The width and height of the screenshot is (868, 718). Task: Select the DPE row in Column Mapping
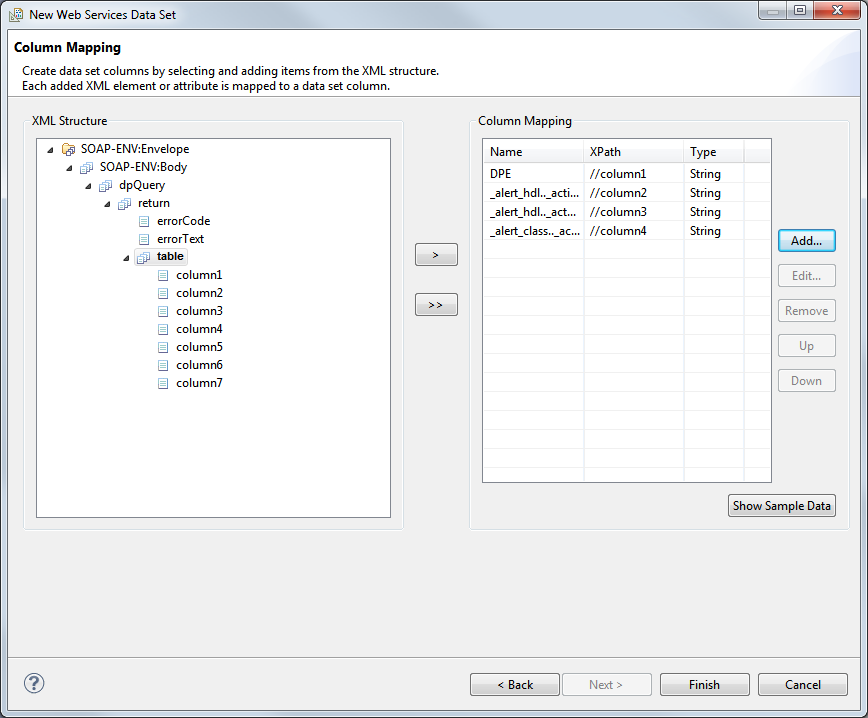coord(501,174)
